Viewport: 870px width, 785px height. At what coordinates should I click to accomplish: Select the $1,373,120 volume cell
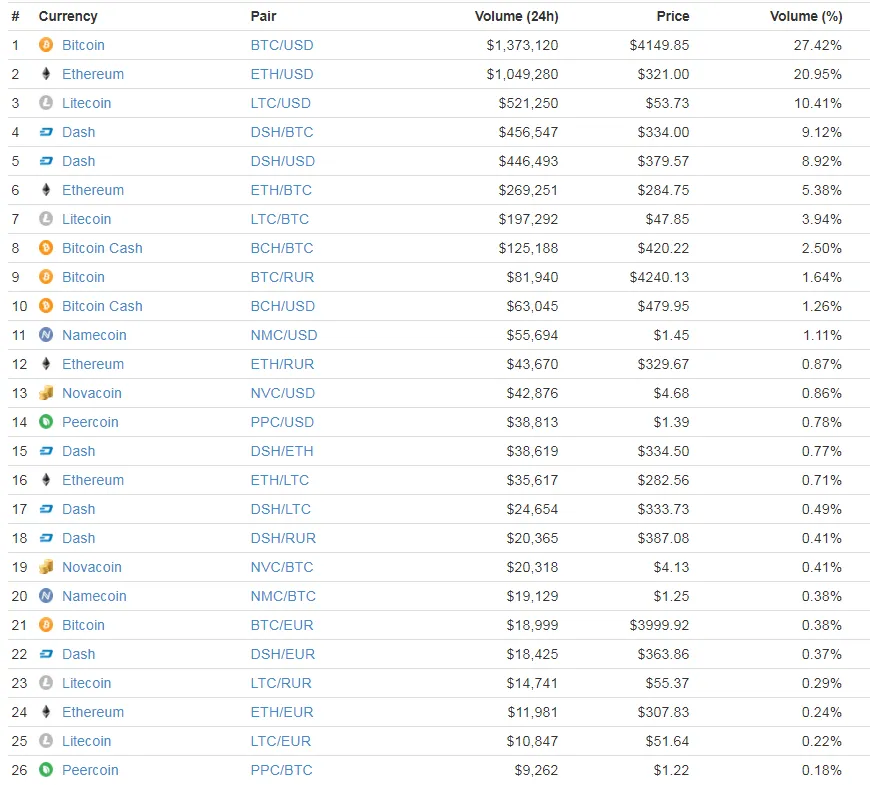523,45
